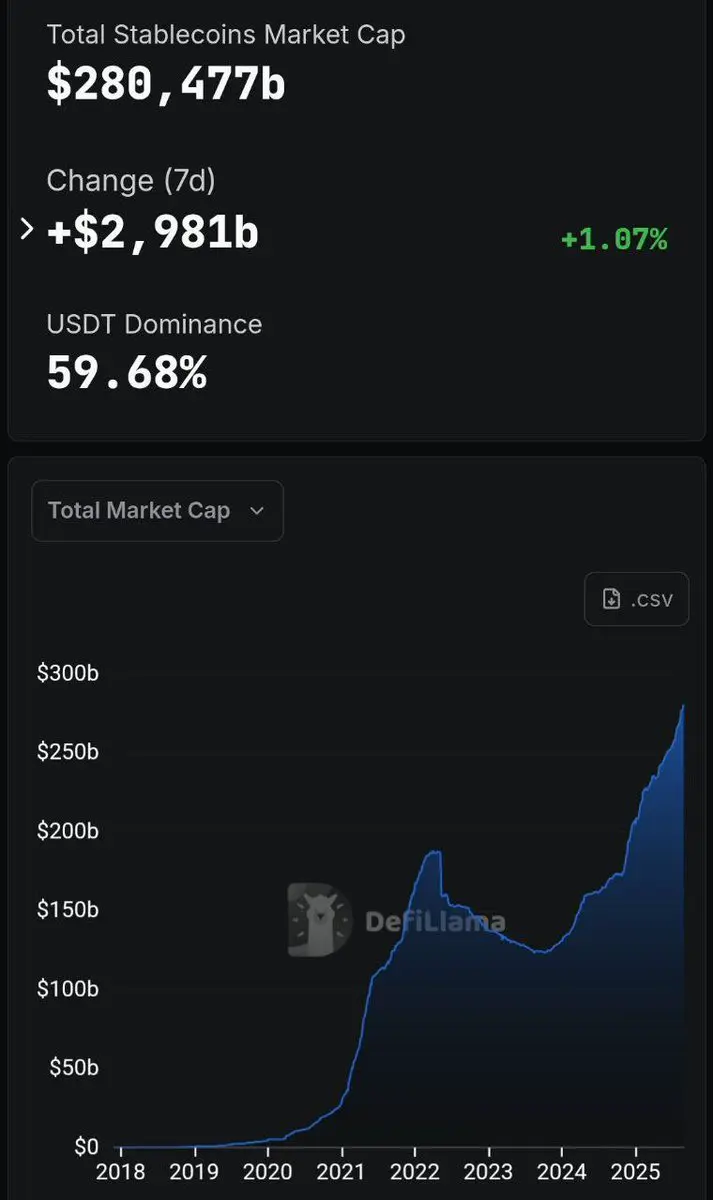Click the $300b y-axis label
This screenshot has width=713, height=1200.
(x=68, y=673)
